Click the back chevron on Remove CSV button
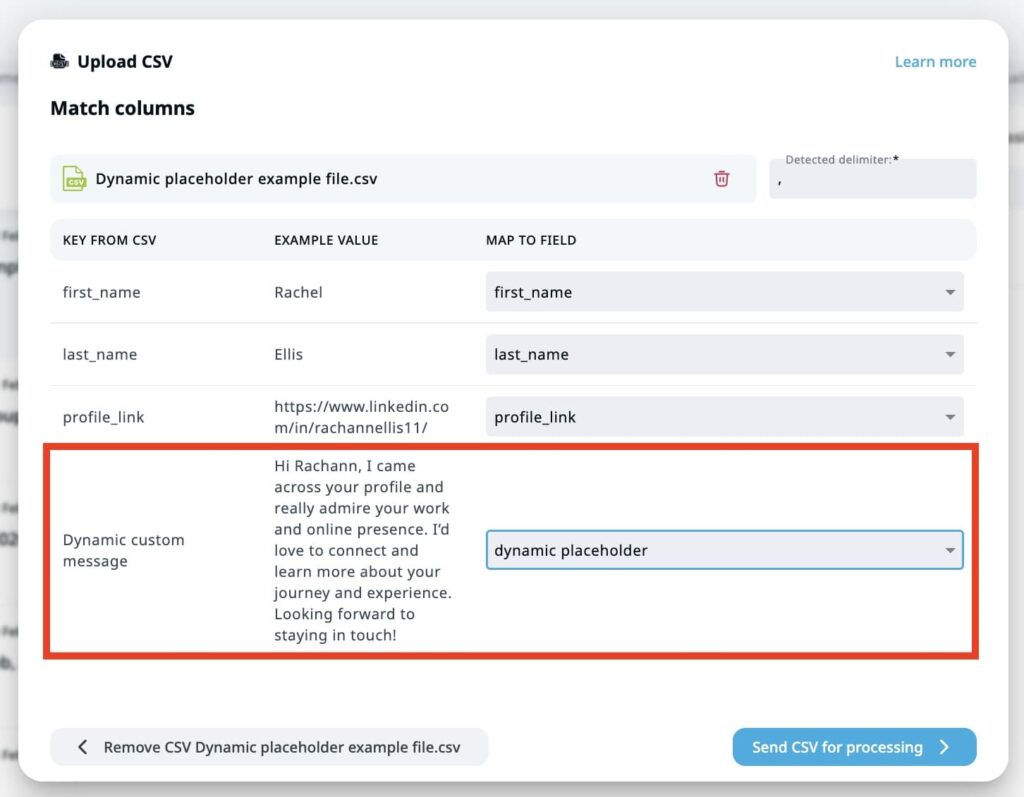This screenshot has width=1024, height=797. 81,746
